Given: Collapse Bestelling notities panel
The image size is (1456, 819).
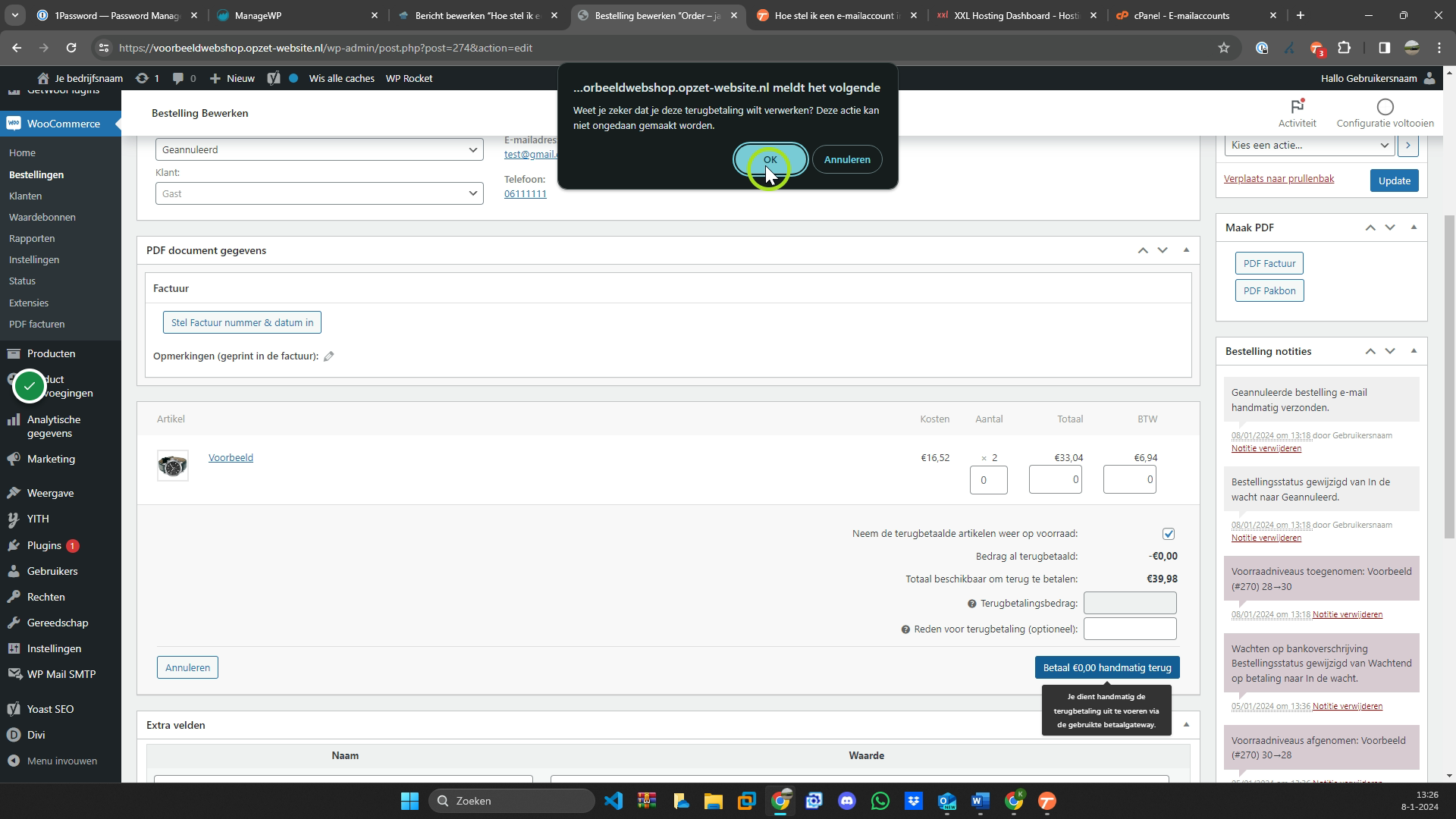Looking at the screenshot, I should [x=1414, y=350].
